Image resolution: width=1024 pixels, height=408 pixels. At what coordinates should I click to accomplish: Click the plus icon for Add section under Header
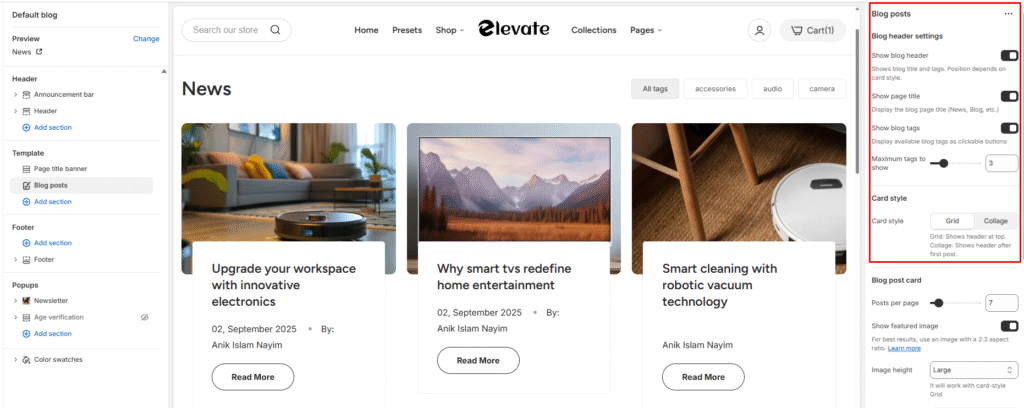(26, 127)
